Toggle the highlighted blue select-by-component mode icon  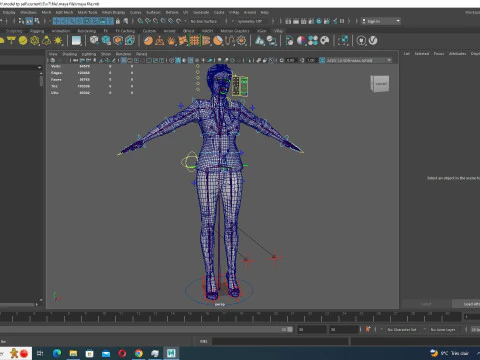[x=29, y=21]
